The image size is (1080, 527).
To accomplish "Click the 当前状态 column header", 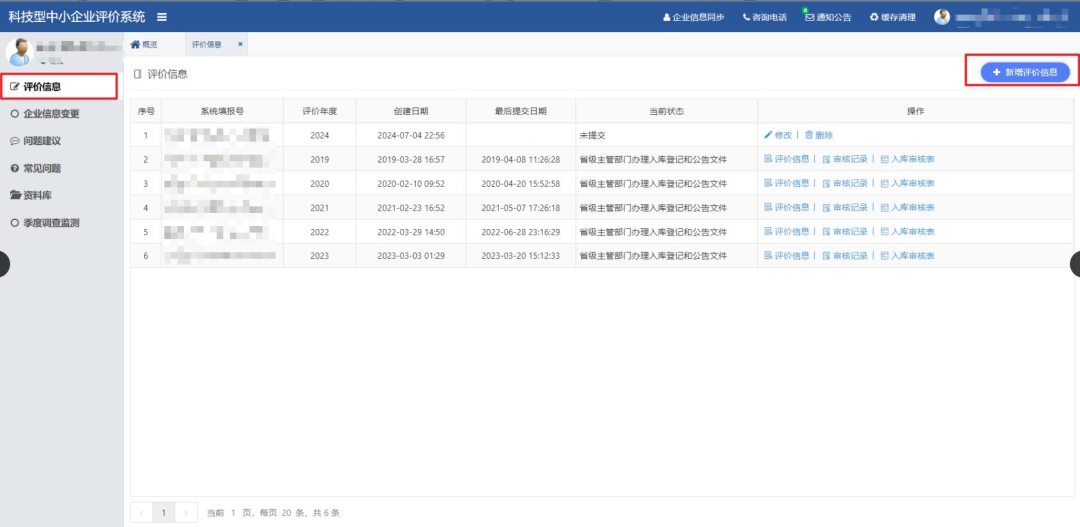I will point(666,111).
